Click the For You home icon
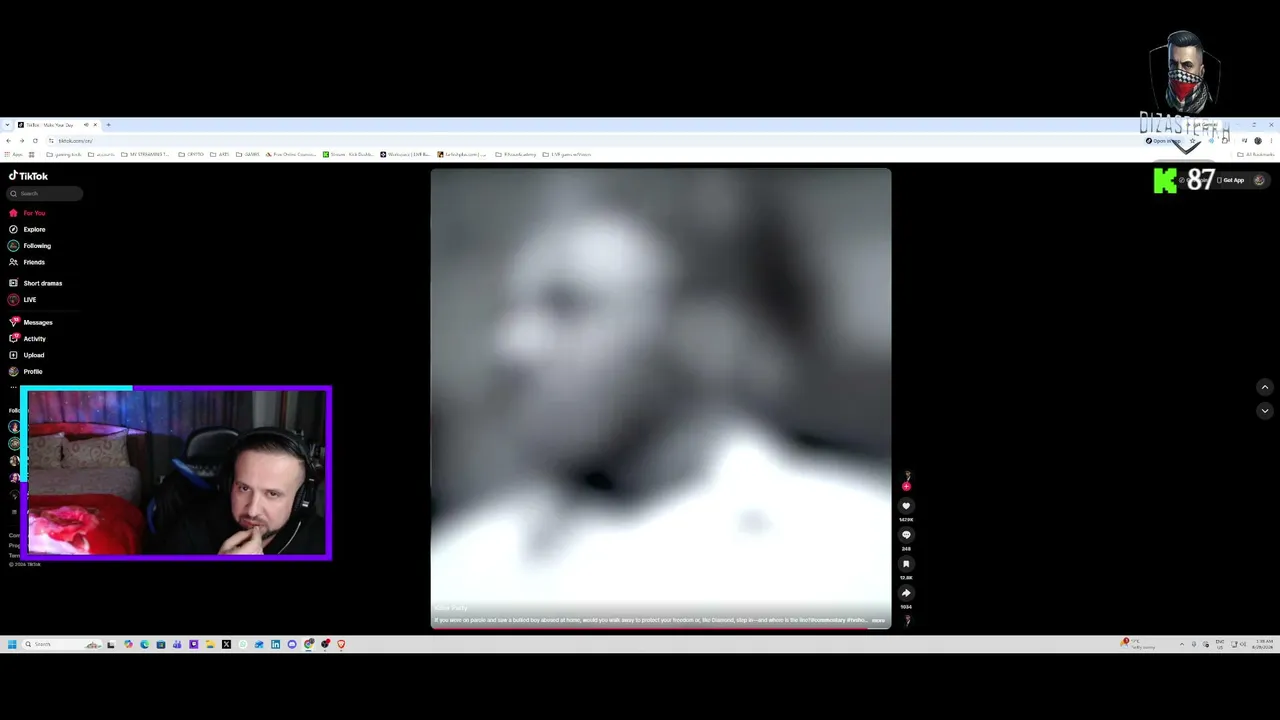This screenshot has height=720, width=1280. click(x=13, y=213)
